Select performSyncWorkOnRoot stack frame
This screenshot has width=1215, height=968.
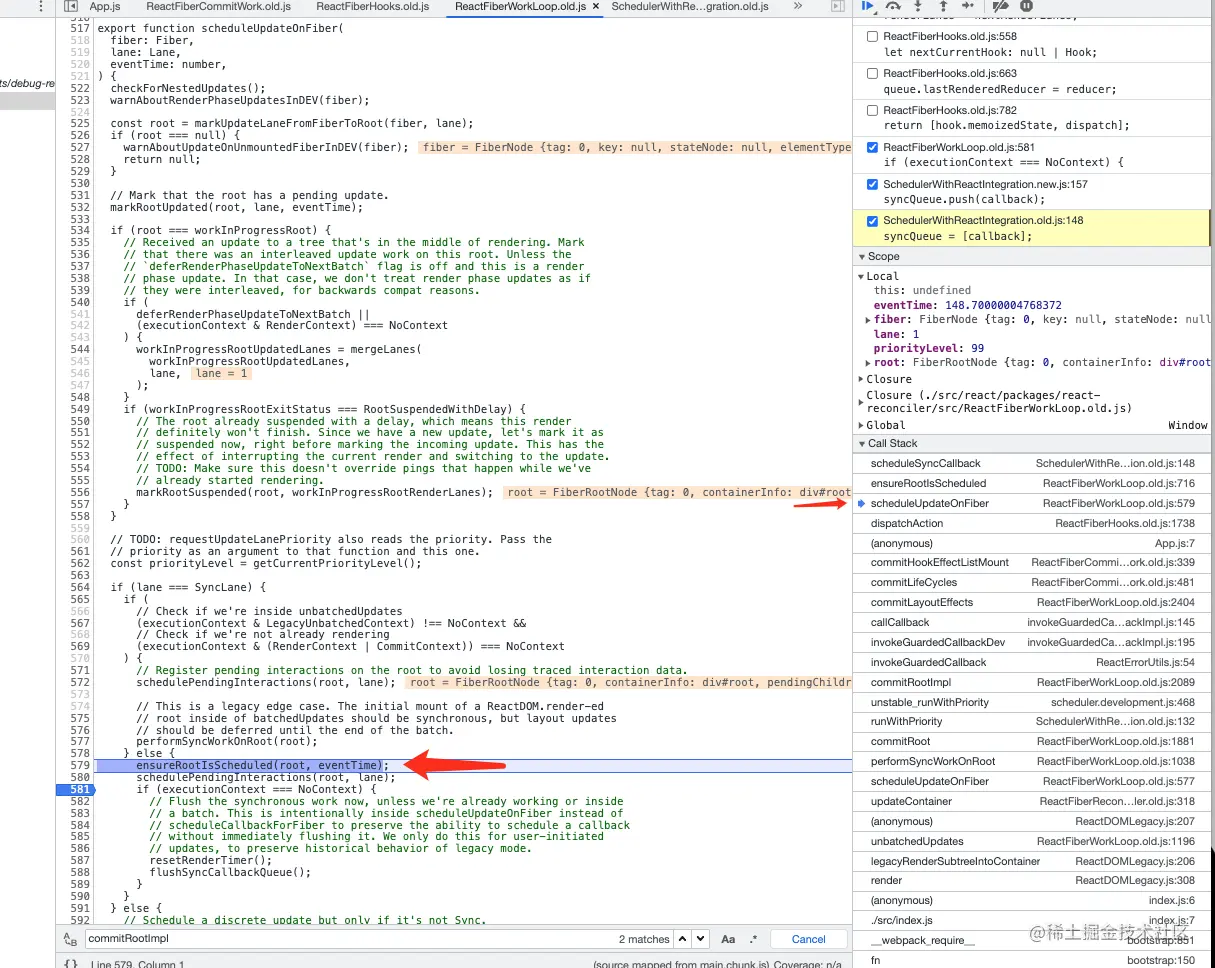(x=1032, y=761)
